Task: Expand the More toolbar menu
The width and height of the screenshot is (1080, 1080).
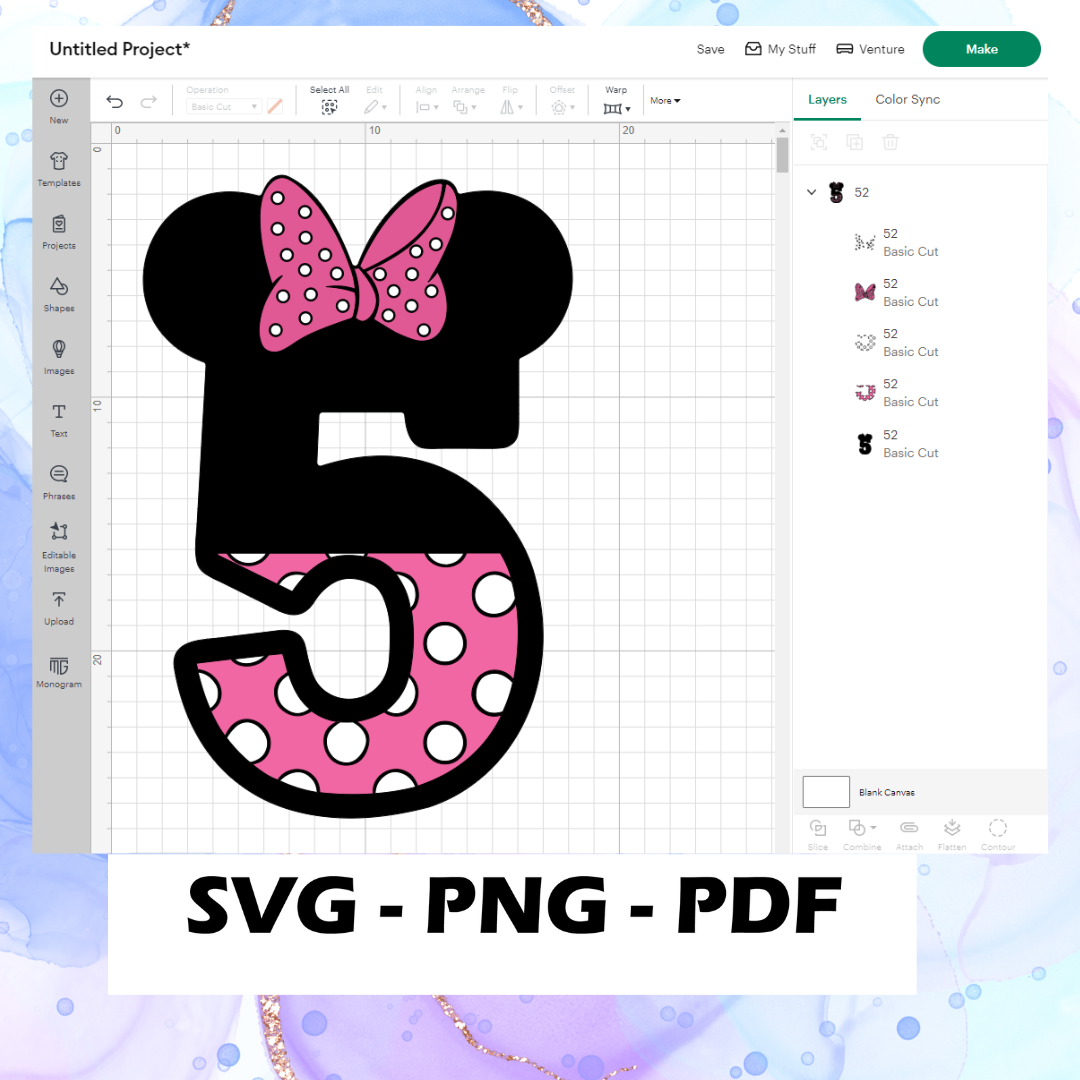Action: point(665,101)
